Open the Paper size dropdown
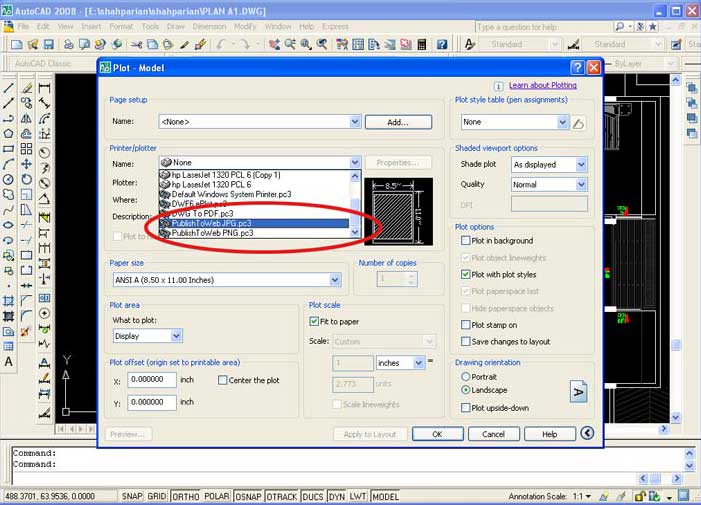Image resolution: width=701 pixels, height=505 pixels. click(335, 280)
